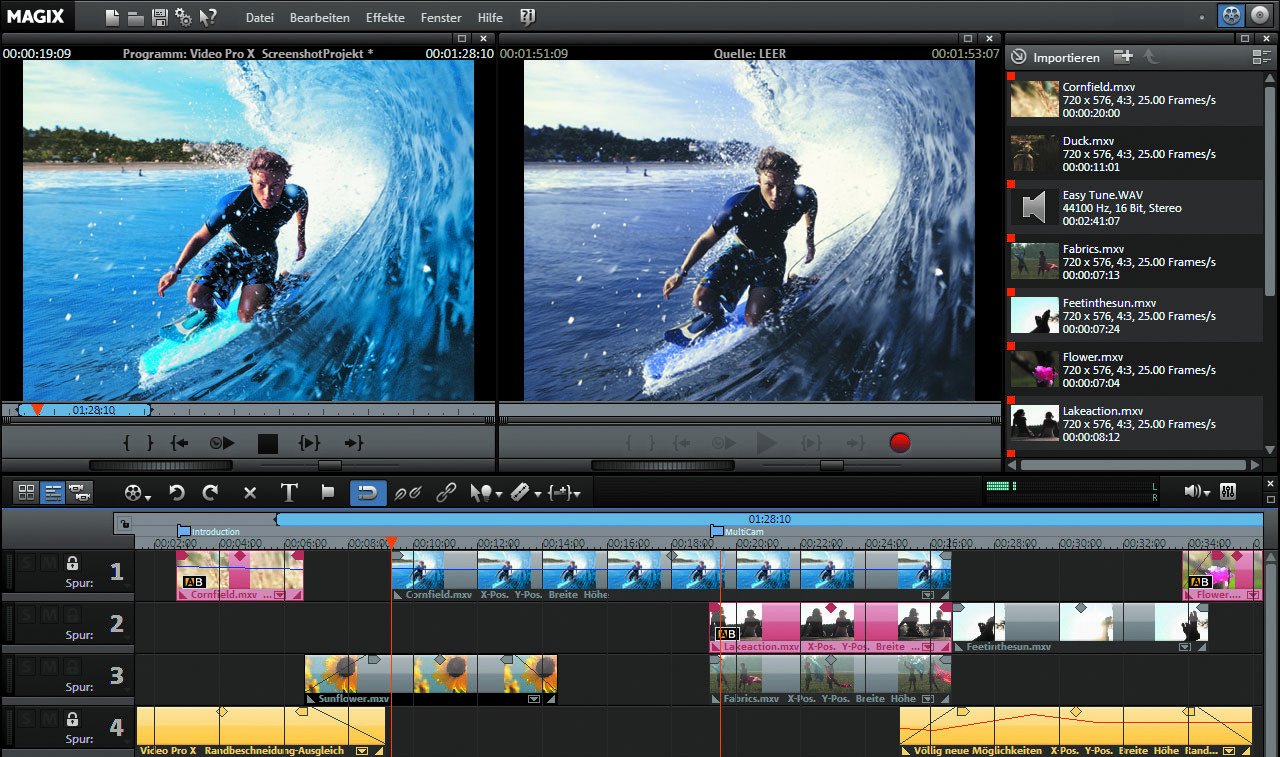Open the Effekte menu
This screenshot has width=1280, height=757.
pyautogui.click(x=385, y=17)
